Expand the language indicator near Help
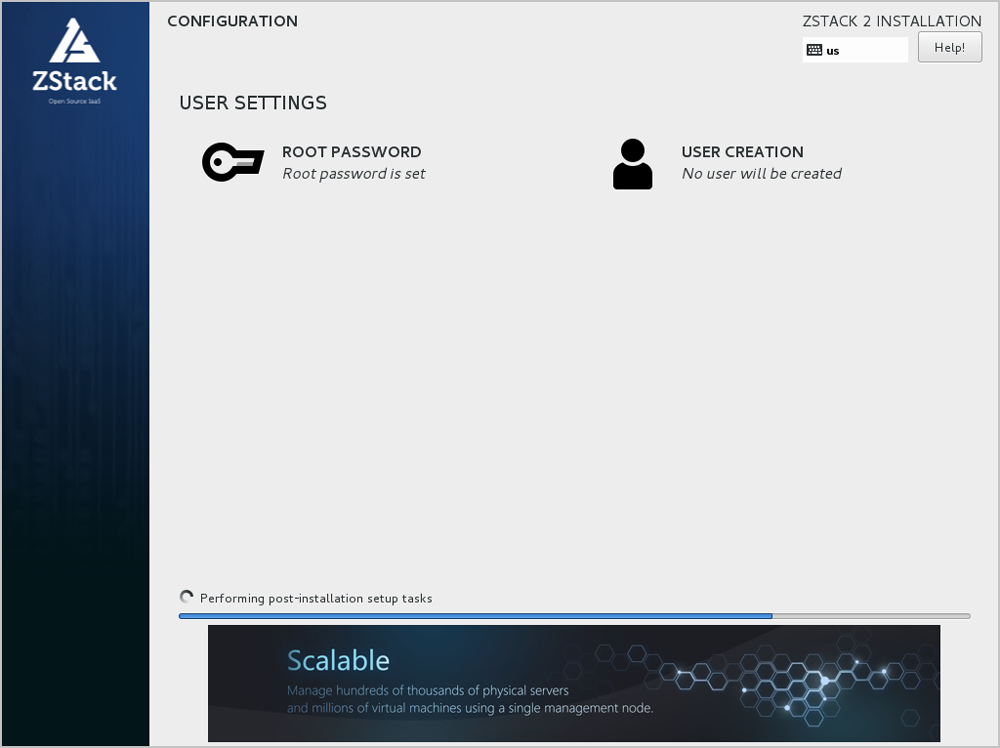 pyautogui.click(x=855, y=49)
